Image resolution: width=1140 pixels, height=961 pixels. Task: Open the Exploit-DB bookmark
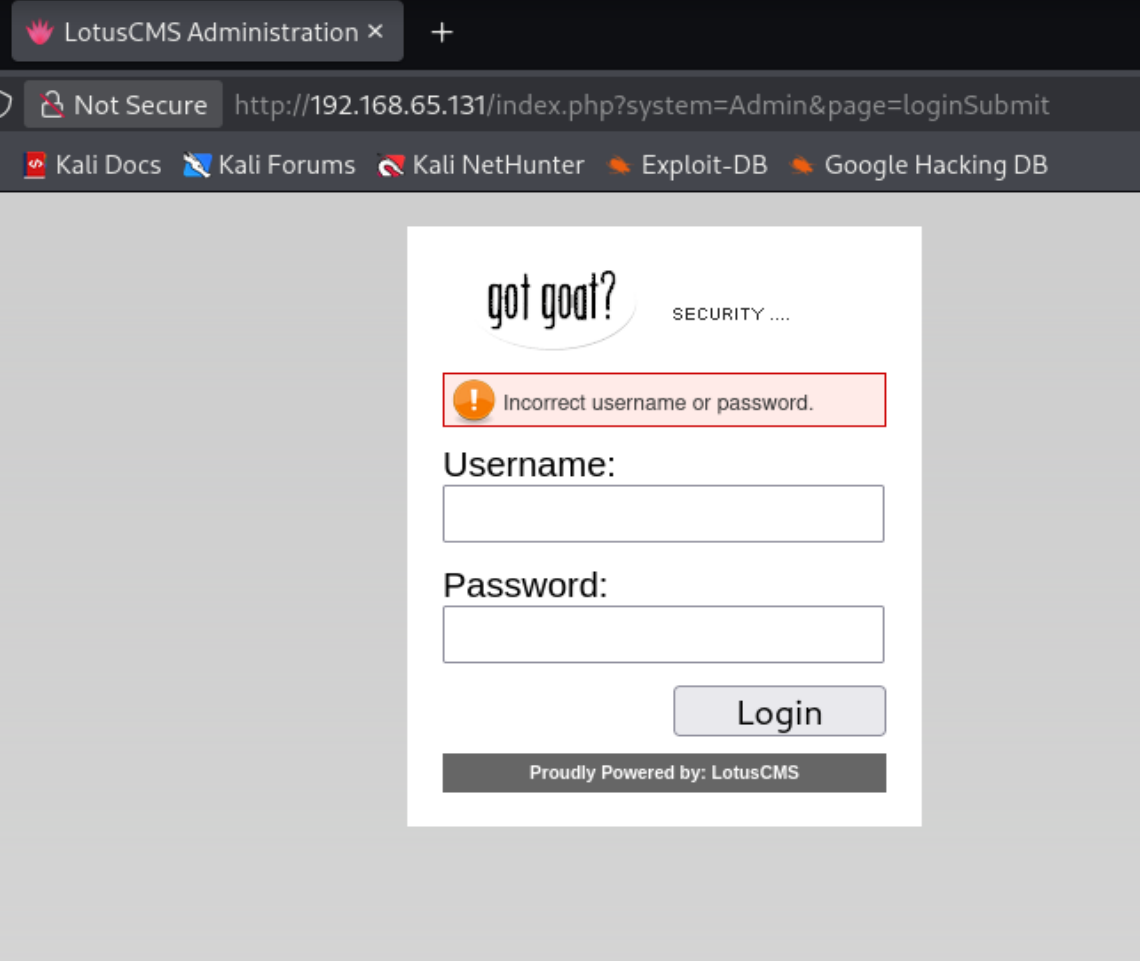687,165
